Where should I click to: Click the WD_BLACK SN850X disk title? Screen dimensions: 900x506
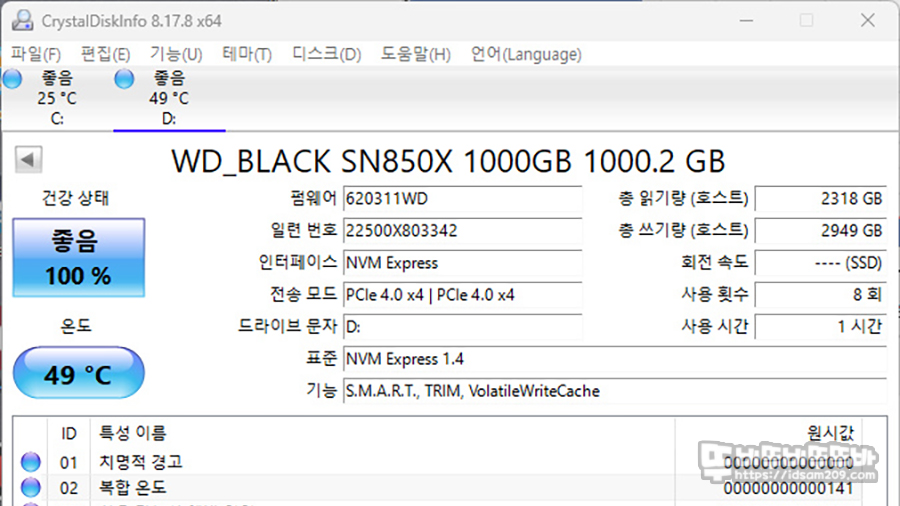pyautogui.click(x=448, y=161)
